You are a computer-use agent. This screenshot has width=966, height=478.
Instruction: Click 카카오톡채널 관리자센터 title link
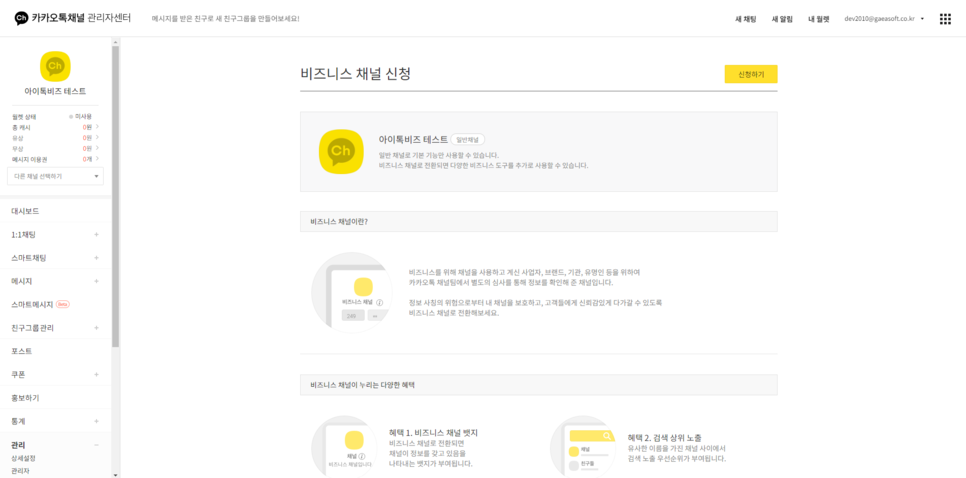(x=81, y=18)
